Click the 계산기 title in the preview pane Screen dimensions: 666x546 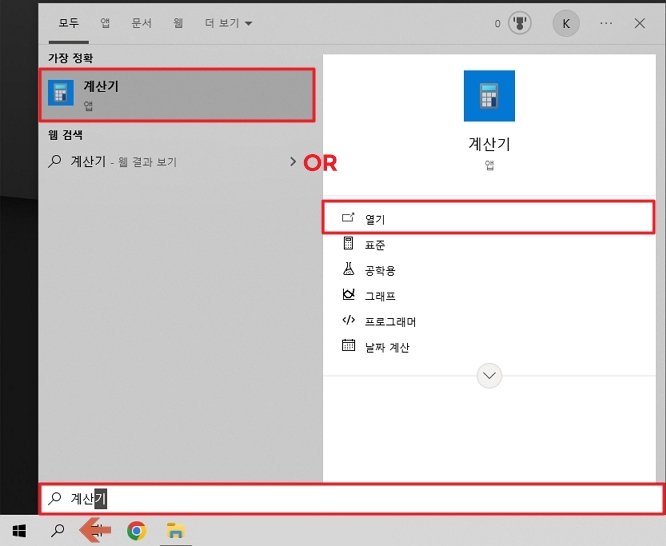[x=489, y=144]
